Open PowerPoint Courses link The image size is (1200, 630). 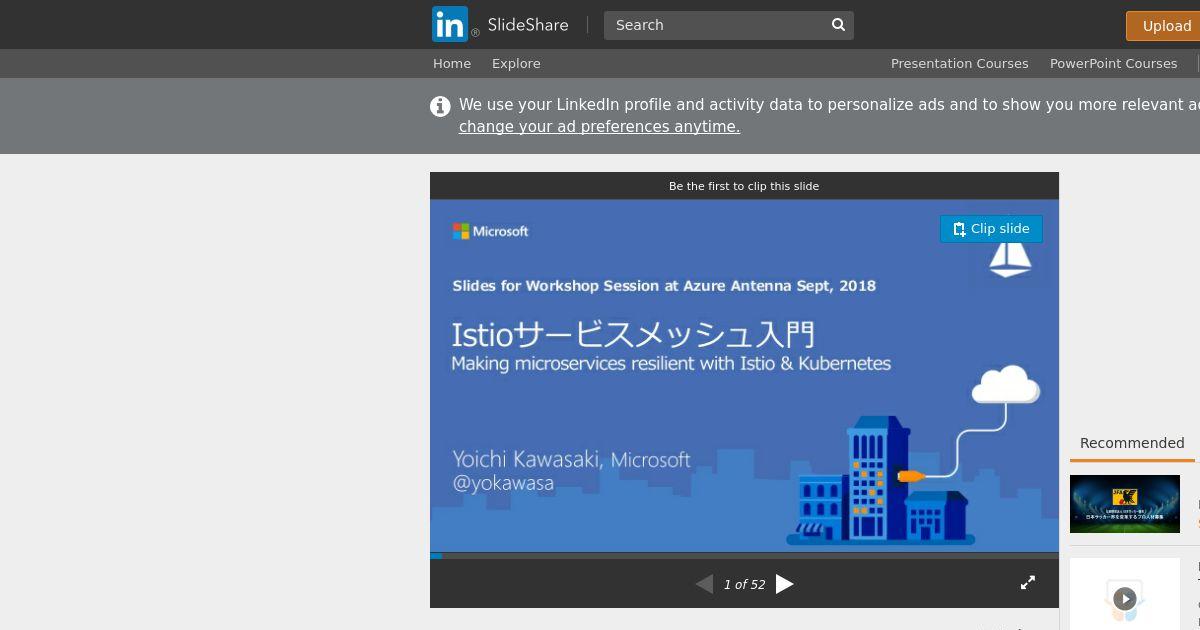(x=1113, y=63)
